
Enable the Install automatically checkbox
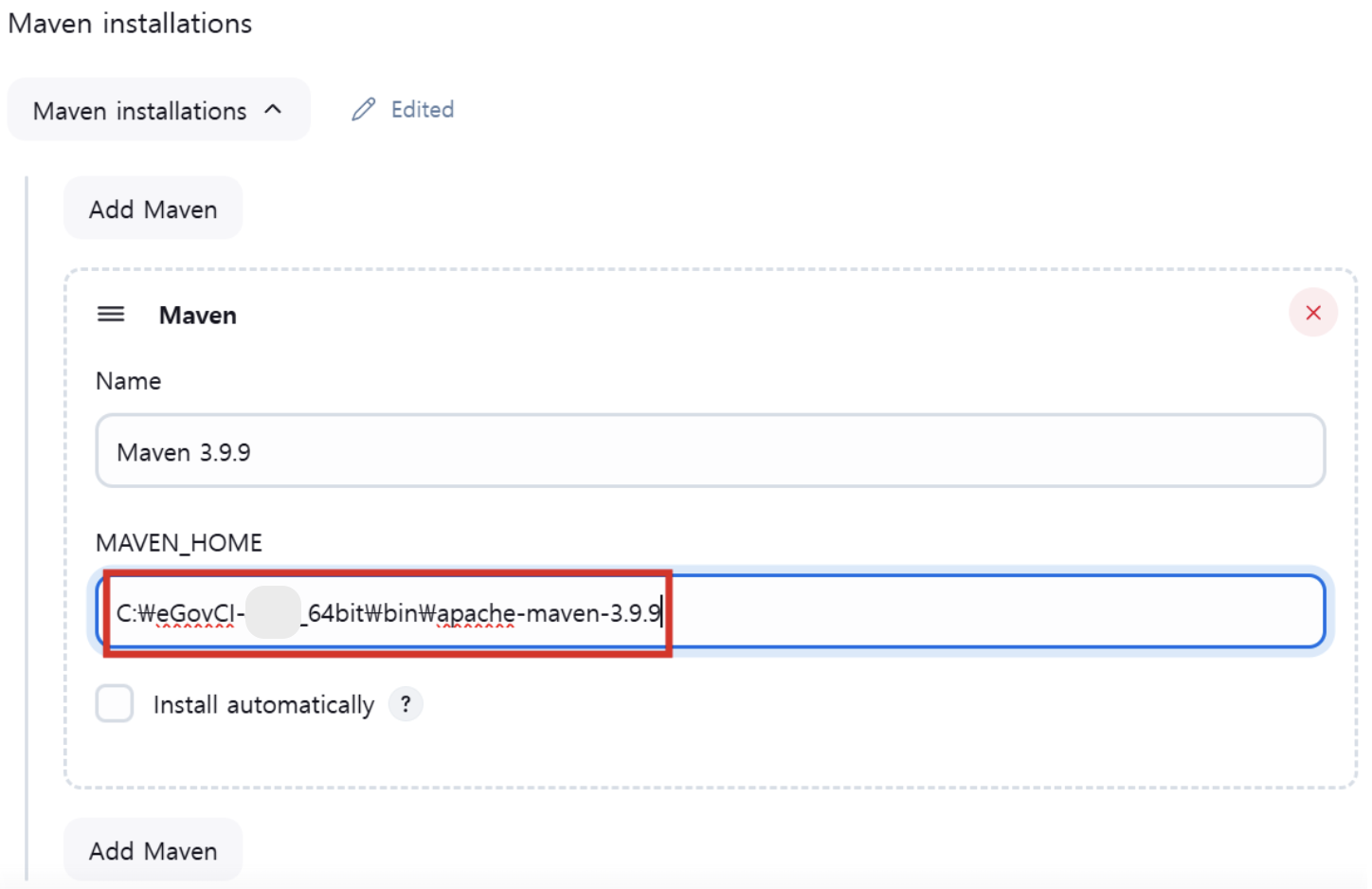click(x=115, y=704)
